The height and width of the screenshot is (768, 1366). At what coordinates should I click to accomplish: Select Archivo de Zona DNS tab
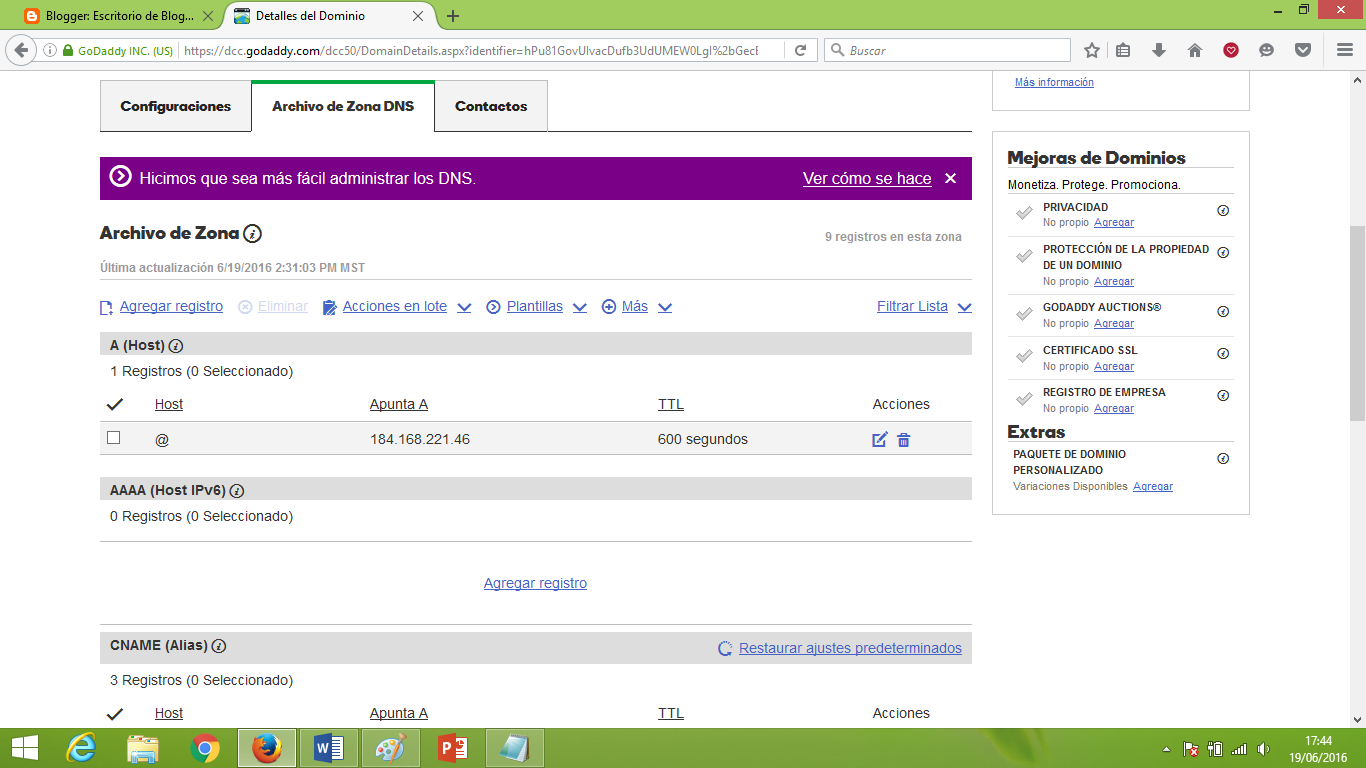tap(343, 106)
